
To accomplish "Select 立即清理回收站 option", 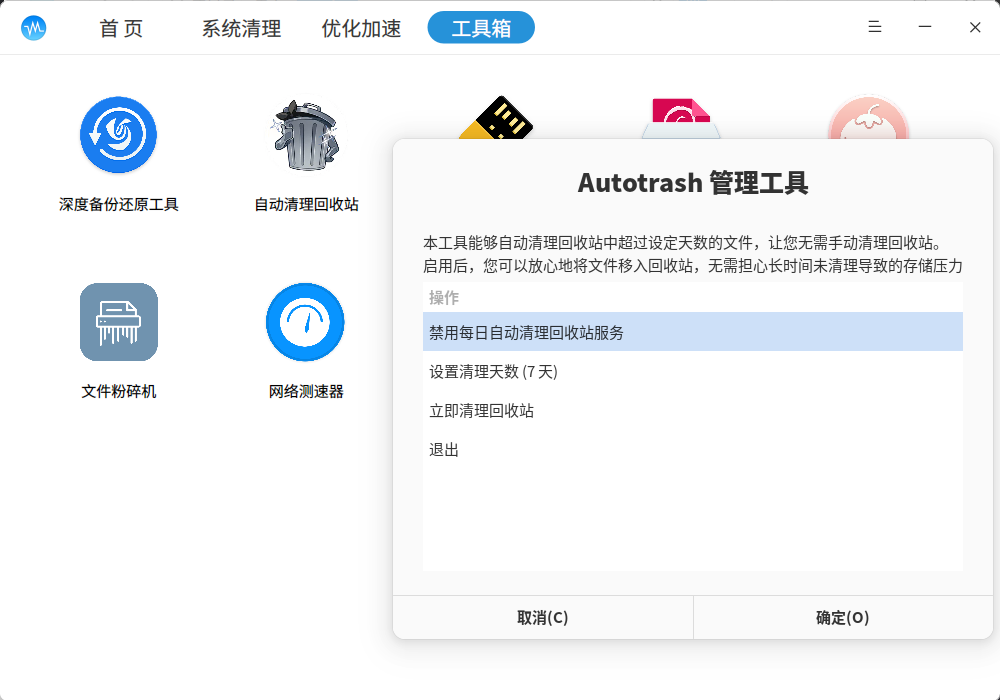I will tap(693, 411).
